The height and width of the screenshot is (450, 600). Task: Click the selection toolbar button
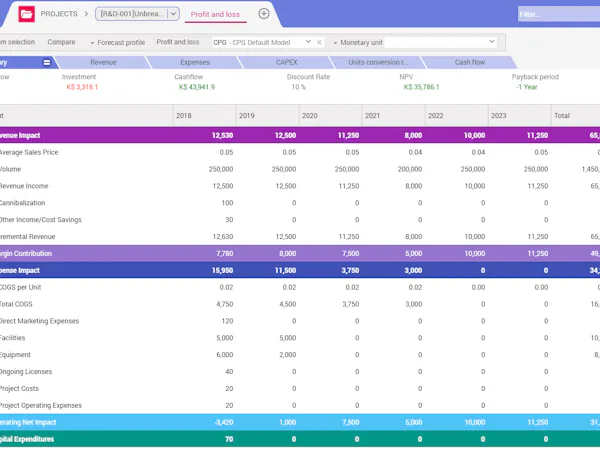[x=17, y=42]
